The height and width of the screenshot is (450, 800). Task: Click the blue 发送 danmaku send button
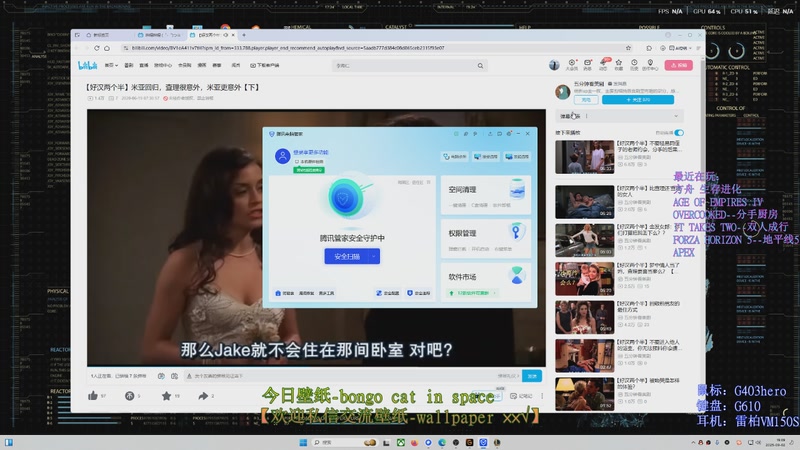click(x=532, y=376)
